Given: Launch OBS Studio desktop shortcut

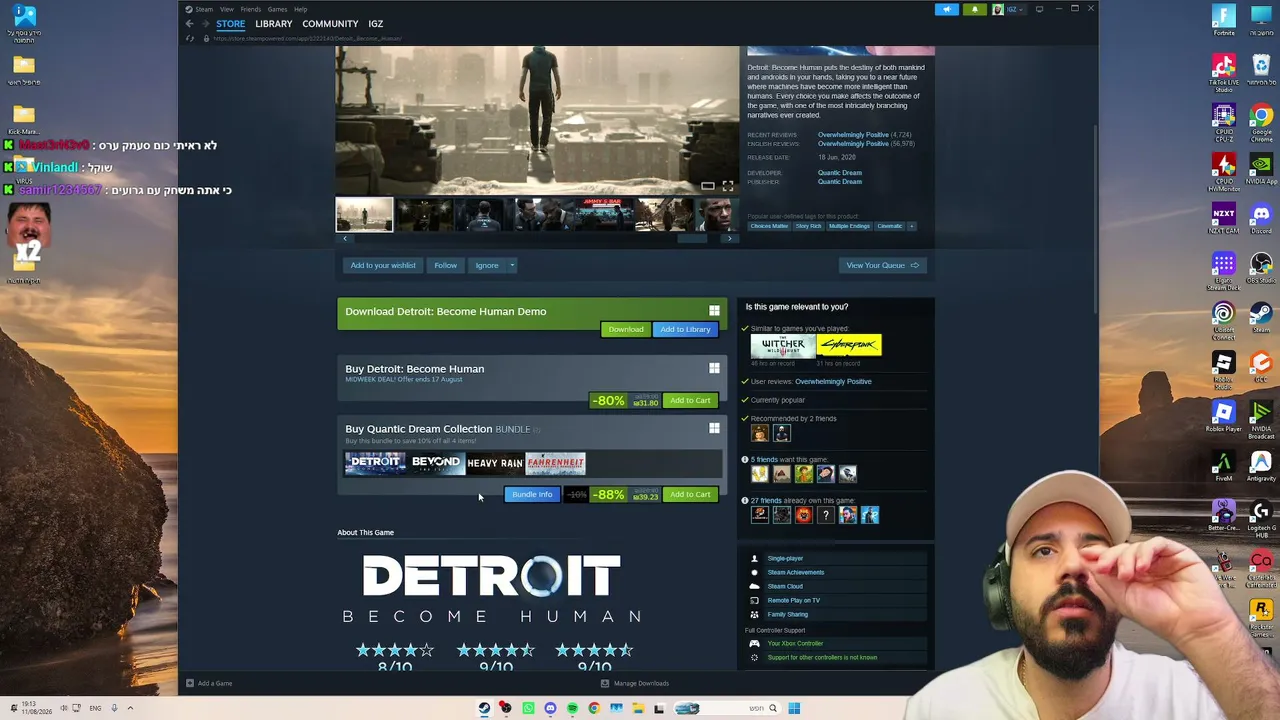Looking at the screenshot, I should (1261, 268).
